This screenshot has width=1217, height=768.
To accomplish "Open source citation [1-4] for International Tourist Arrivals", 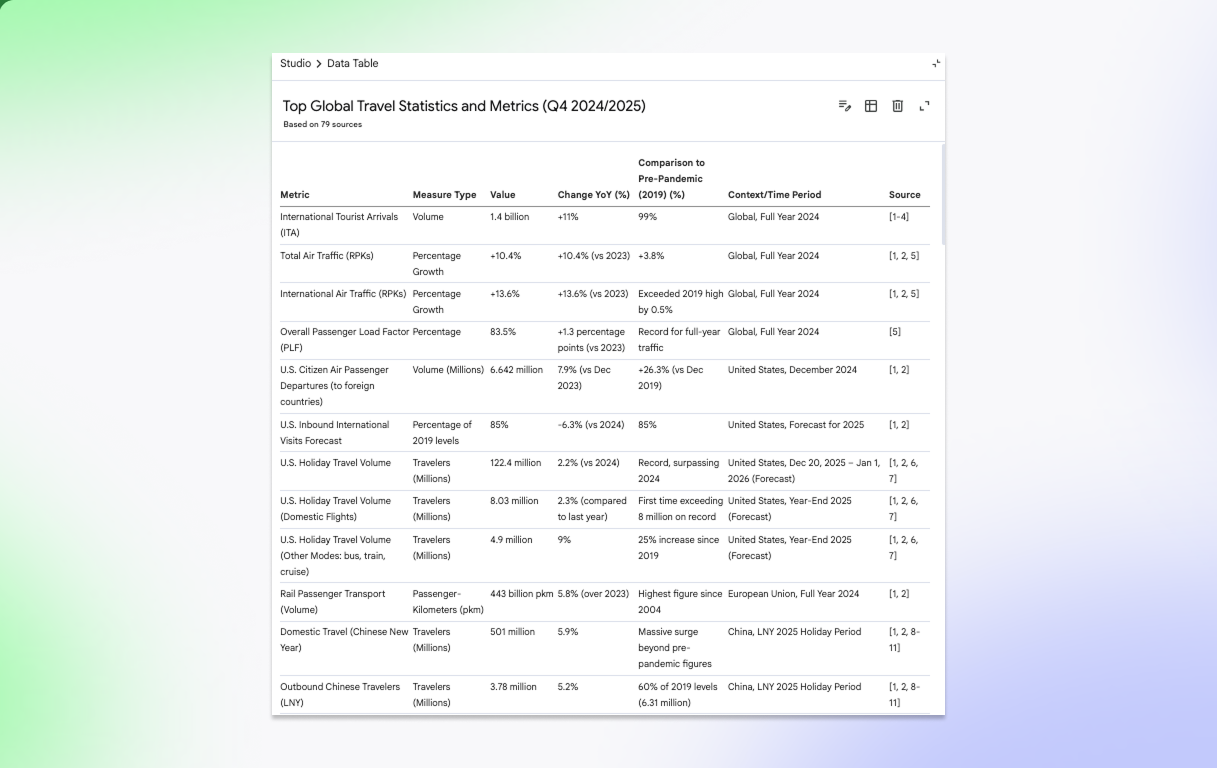I will point(899,217).
